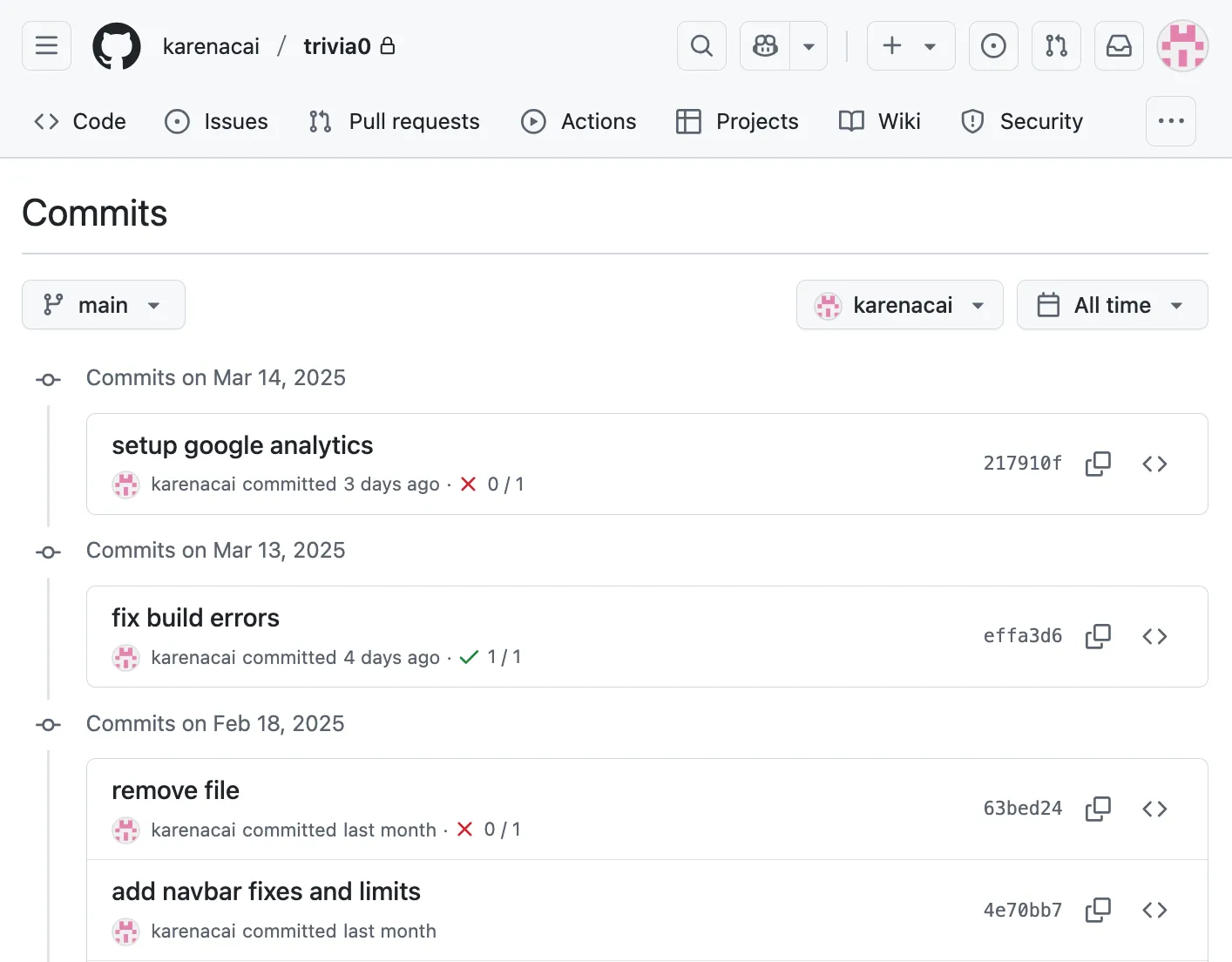1232x962 pixels.
Task: Open the search icon
Action: (701, 45)
